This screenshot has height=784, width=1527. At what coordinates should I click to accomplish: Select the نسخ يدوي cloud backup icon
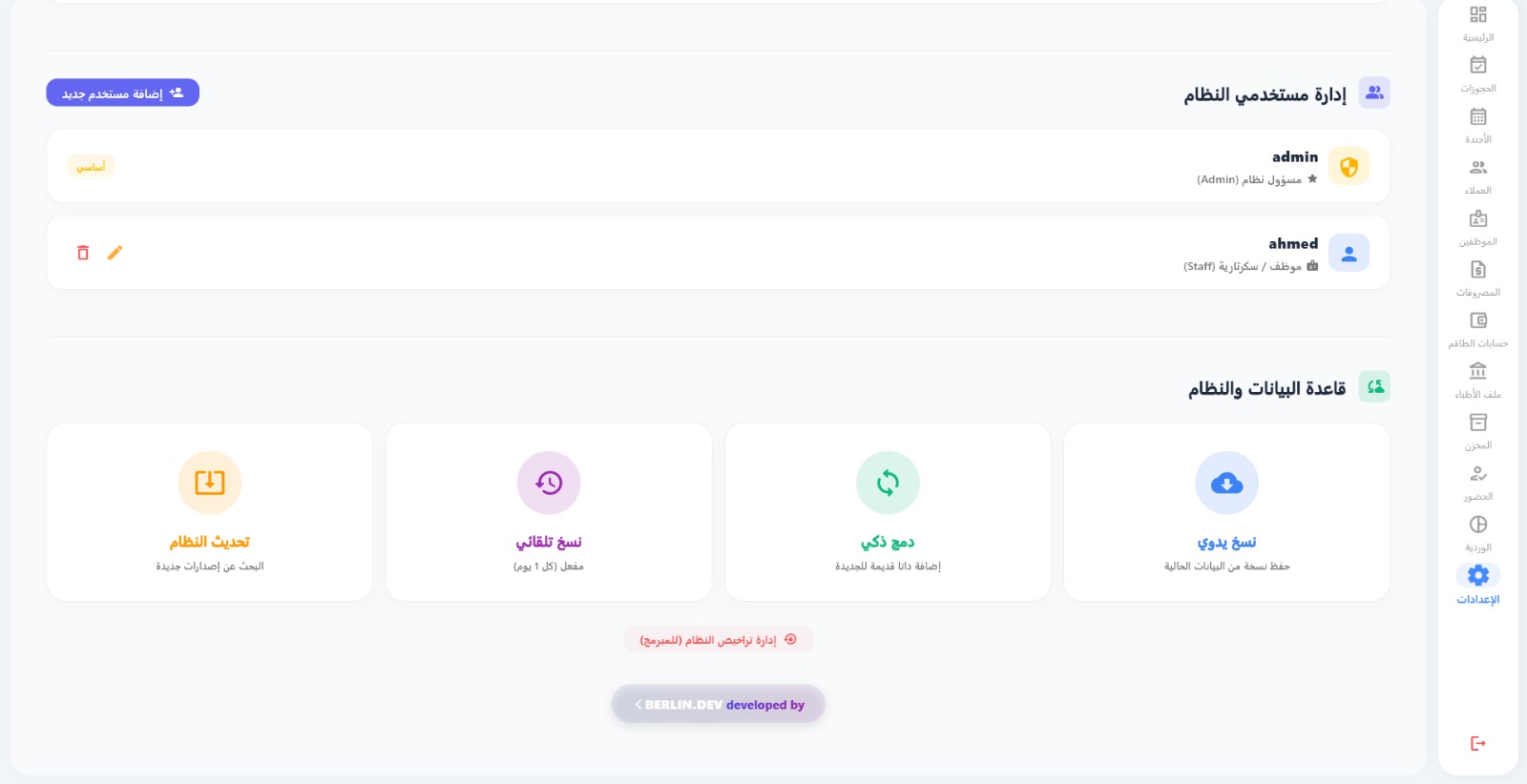(1226, 483)
